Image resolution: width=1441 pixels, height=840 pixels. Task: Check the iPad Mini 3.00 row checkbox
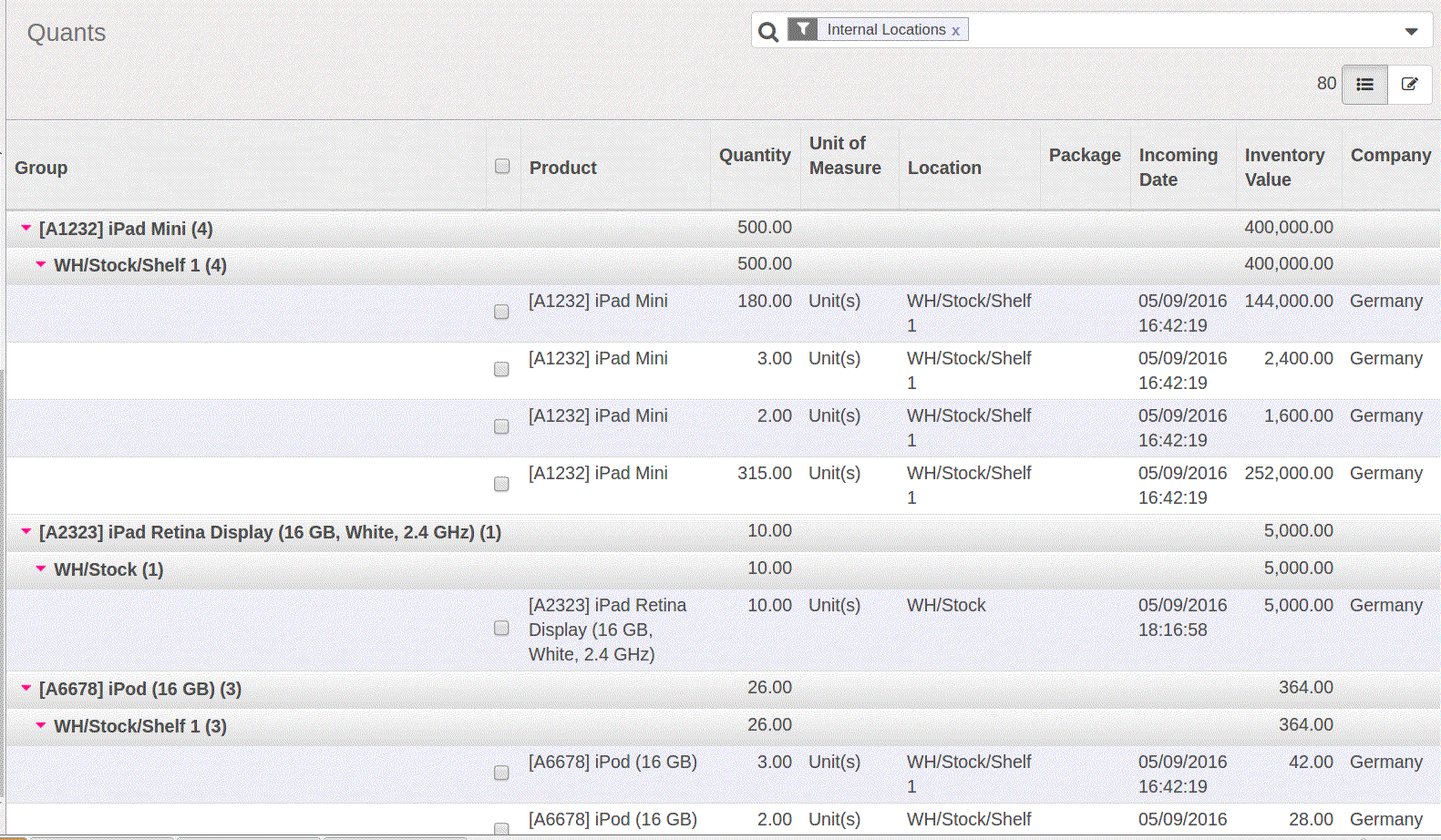[501, 369]
